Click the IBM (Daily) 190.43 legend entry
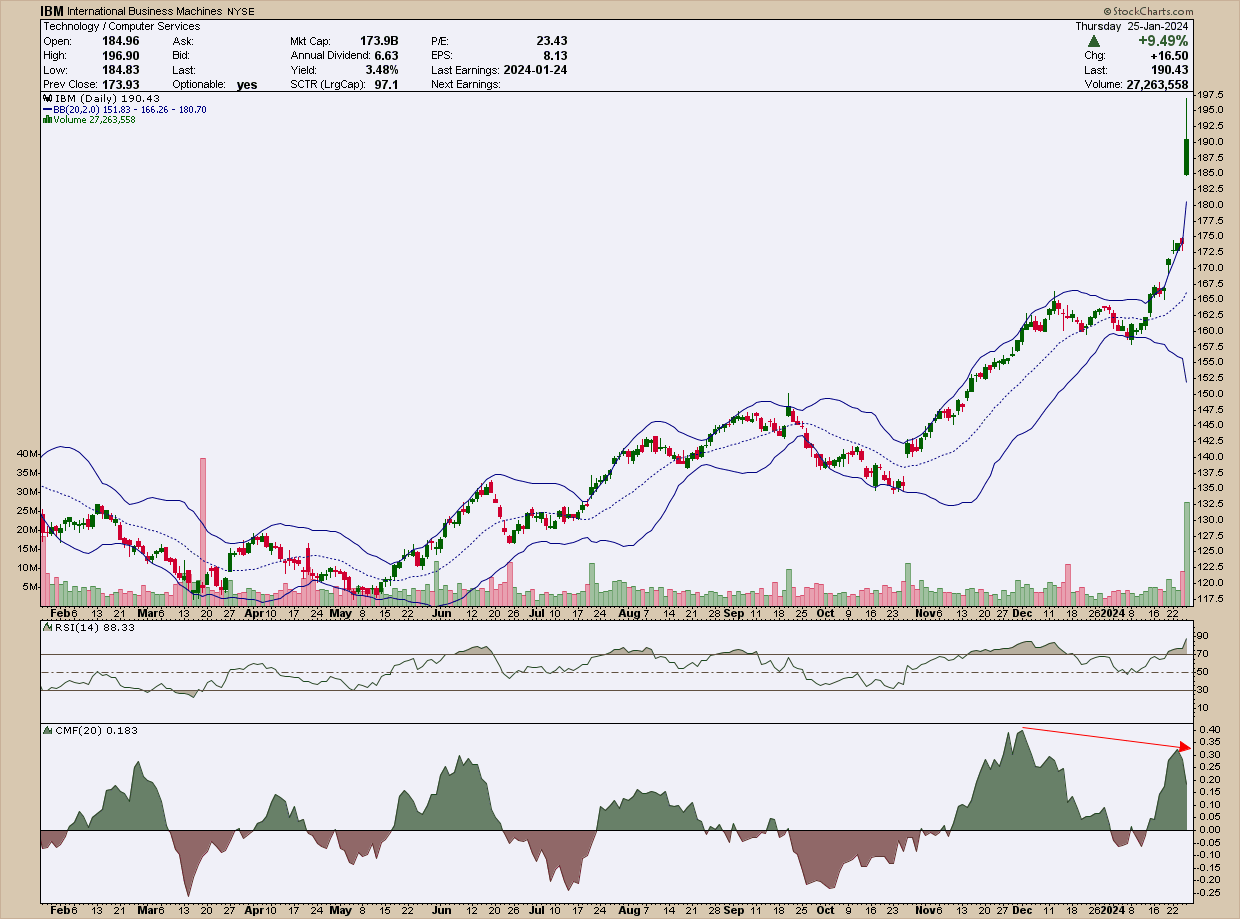 (107, 99)
